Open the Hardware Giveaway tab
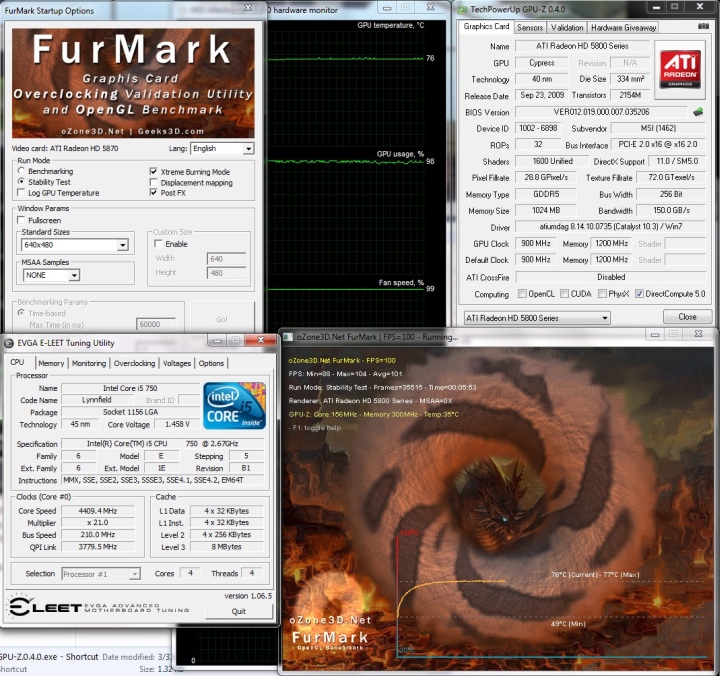The image size is (720, 676). pyautogui.click(x=623, y=28)
